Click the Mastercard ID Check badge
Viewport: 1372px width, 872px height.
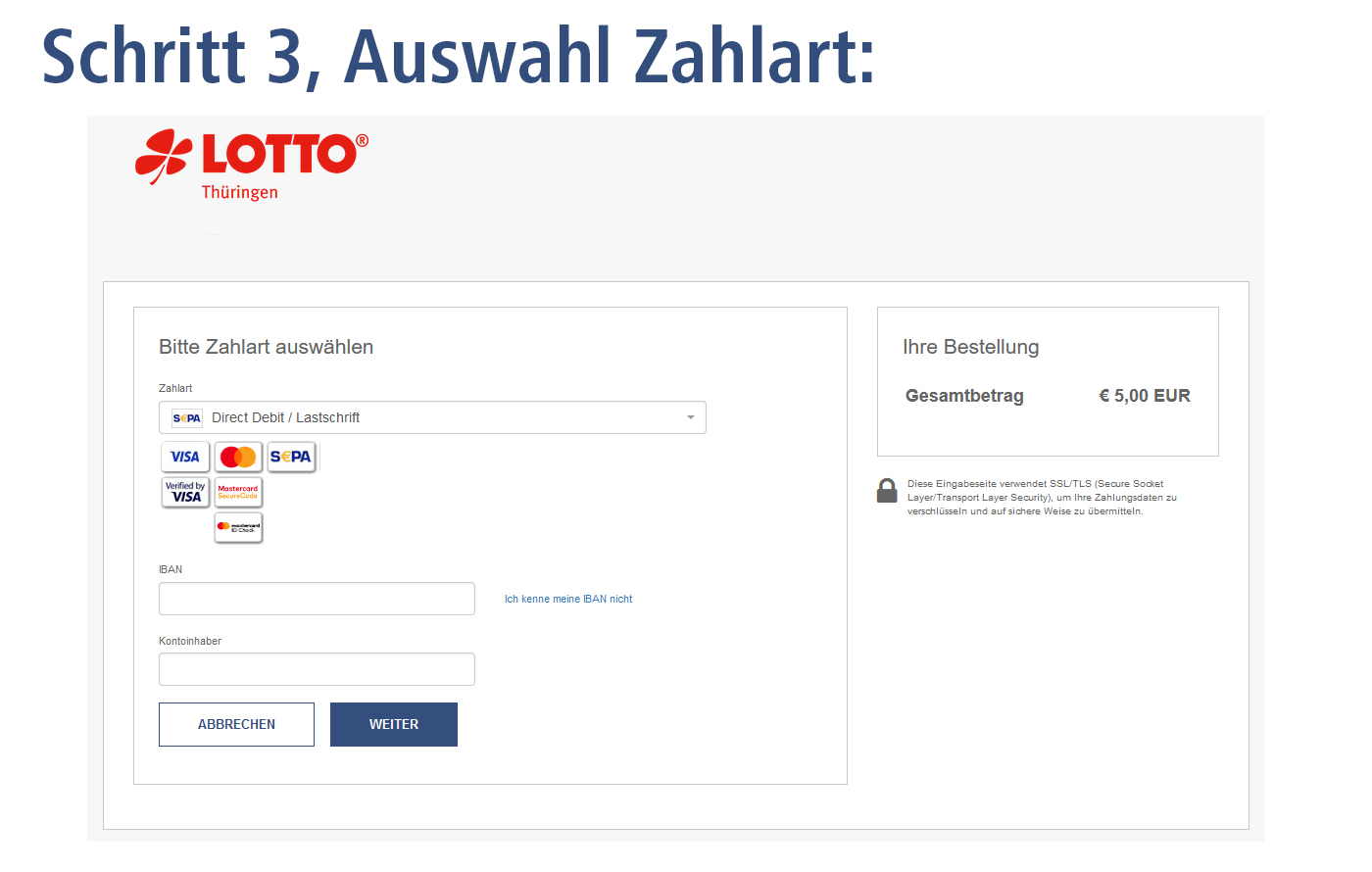point(238,527)
